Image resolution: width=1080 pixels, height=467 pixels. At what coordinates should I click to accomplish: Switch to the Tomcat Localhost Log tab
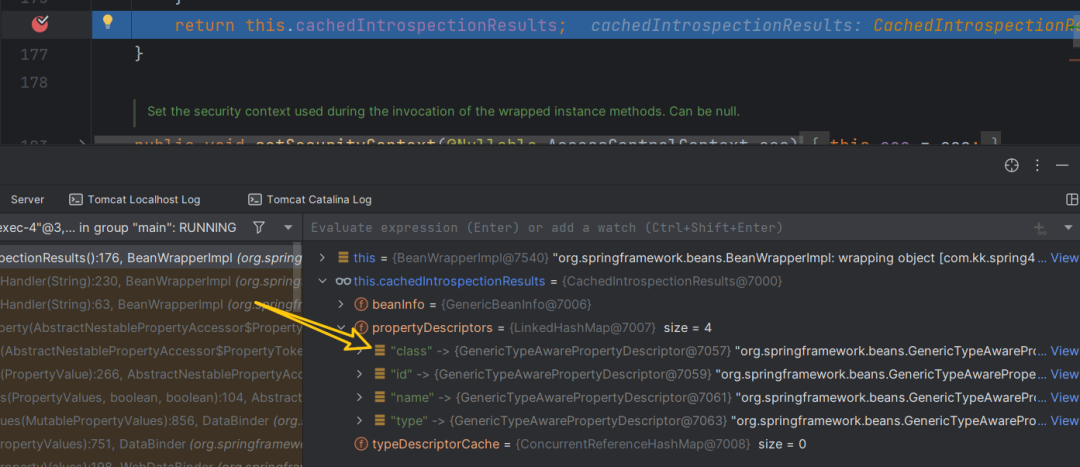click(135, 200)
